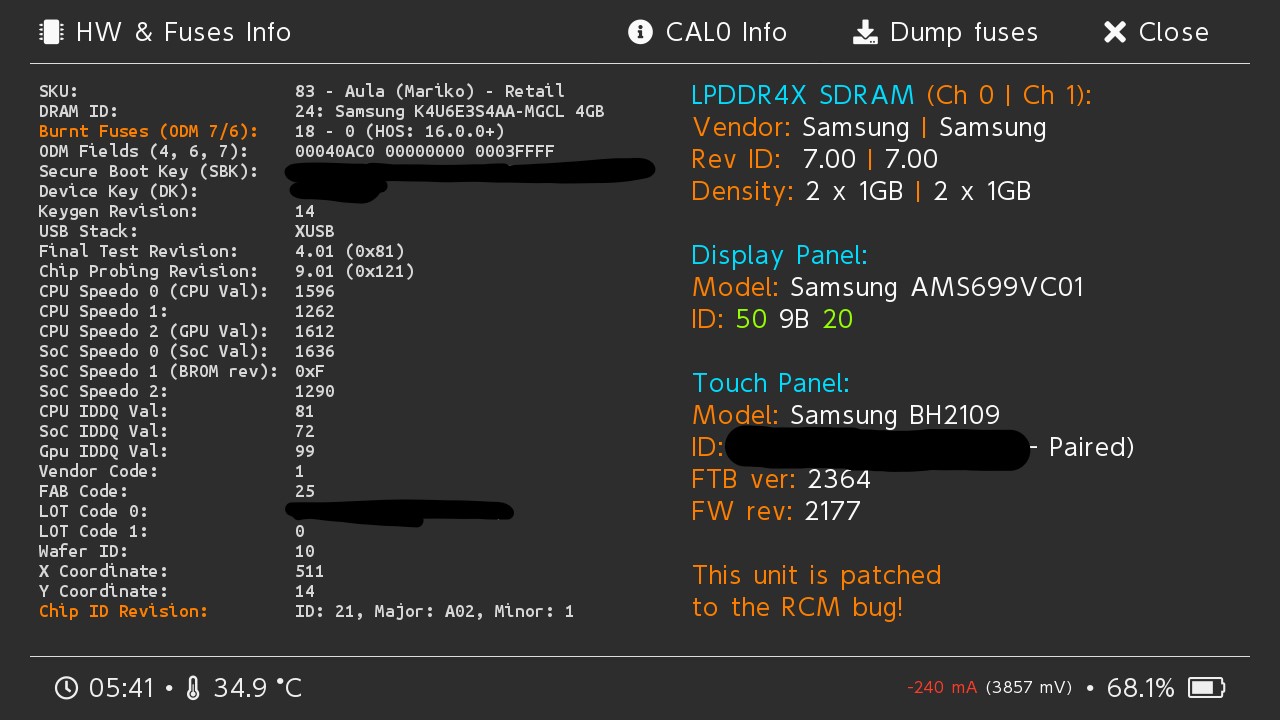The width and height of the screenshot is (1280, 720).
Task: Select the value "ID: 21, Major: A02, Minor: 1"
Action: 435,611
